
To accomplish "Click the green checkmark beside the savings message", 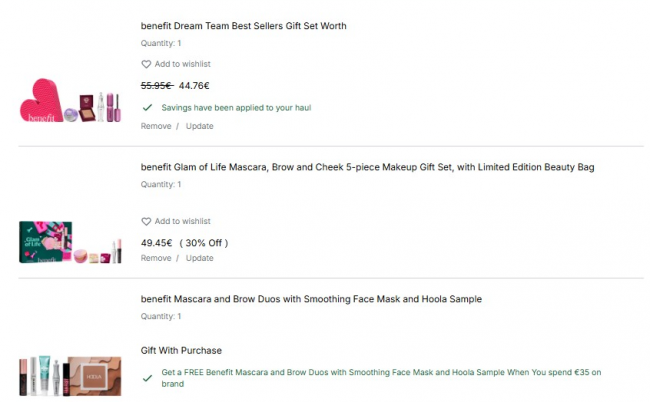I will point(147,106).
